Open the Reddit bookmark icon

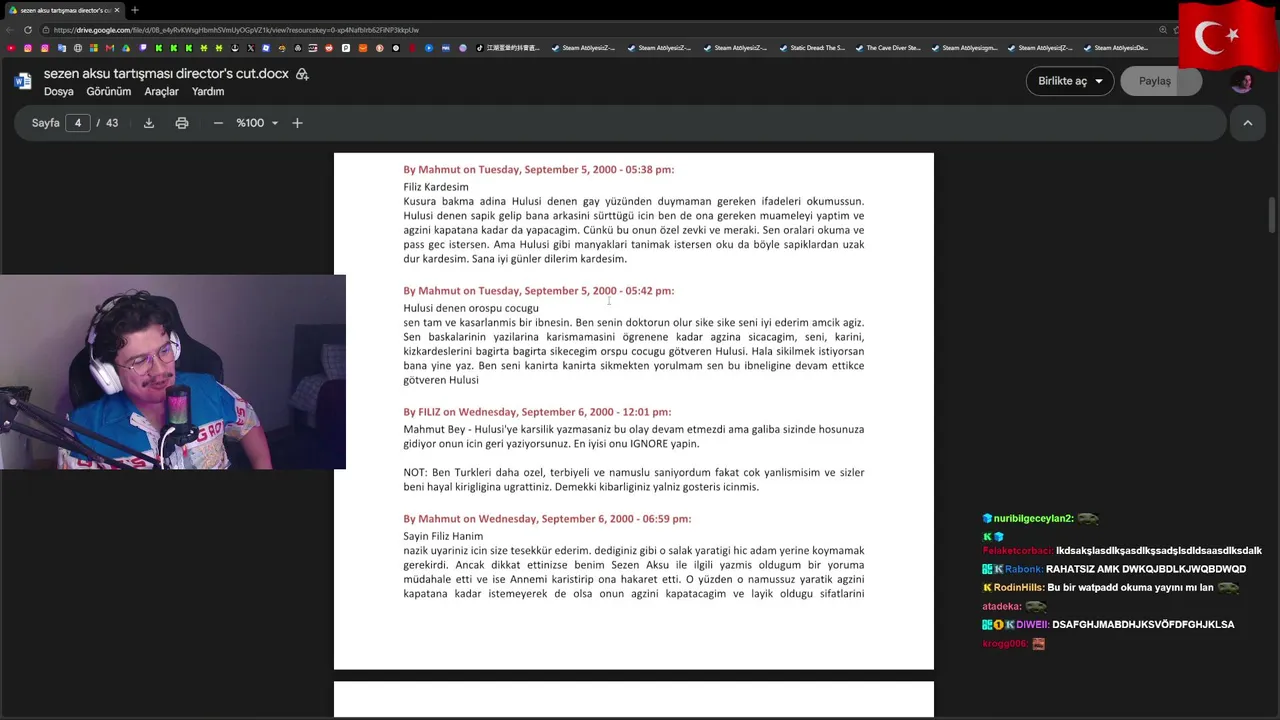(329, 48)
